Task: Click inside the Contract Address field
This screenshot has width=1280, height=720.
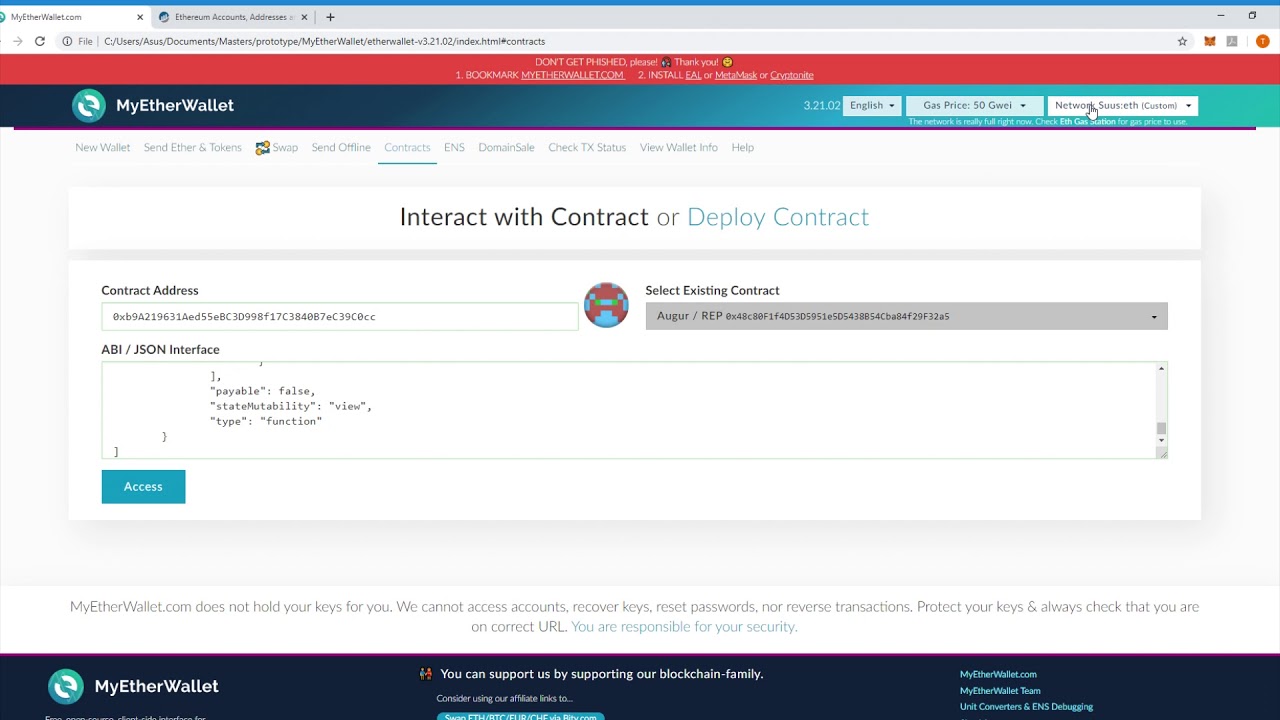Action: point(339,316)
